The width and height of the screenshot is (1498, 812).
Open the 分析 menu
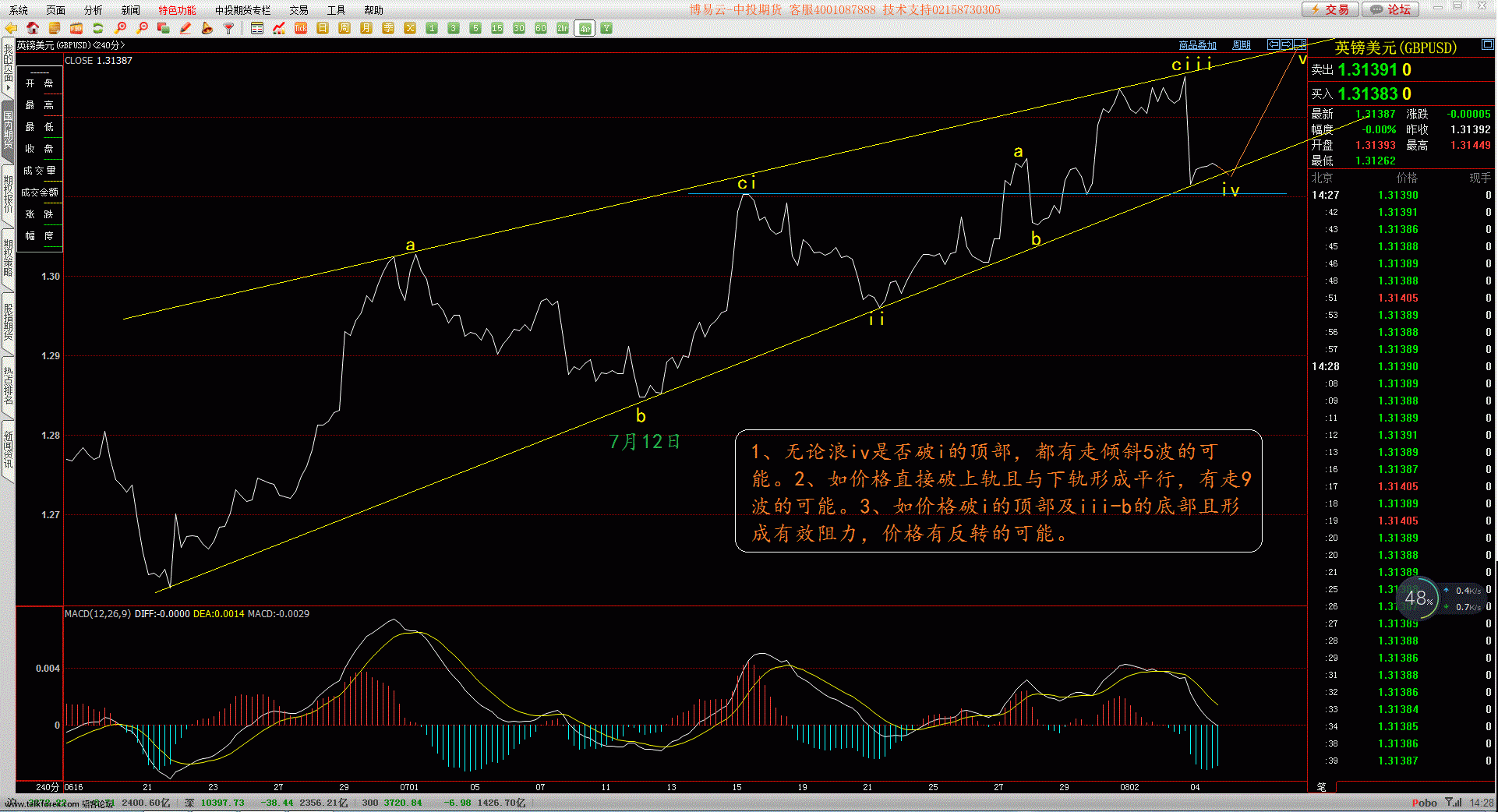tap(94, 10)
